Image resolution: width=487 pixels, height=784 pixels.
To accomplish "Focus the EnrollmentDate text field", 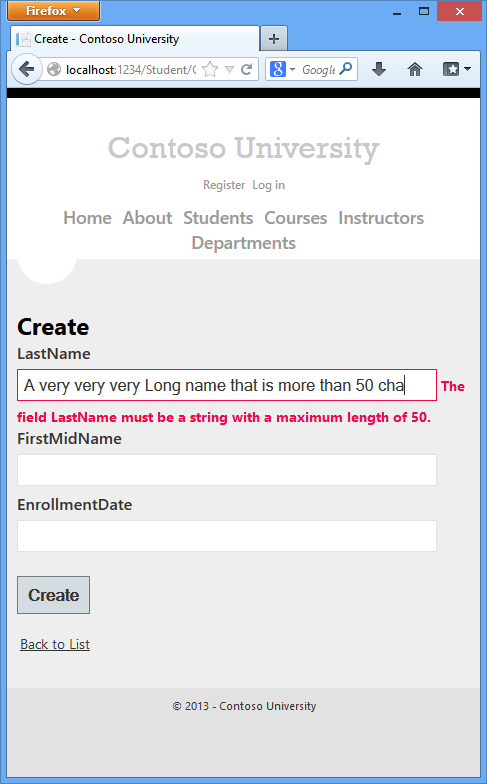I will click(x=227, y=536).
